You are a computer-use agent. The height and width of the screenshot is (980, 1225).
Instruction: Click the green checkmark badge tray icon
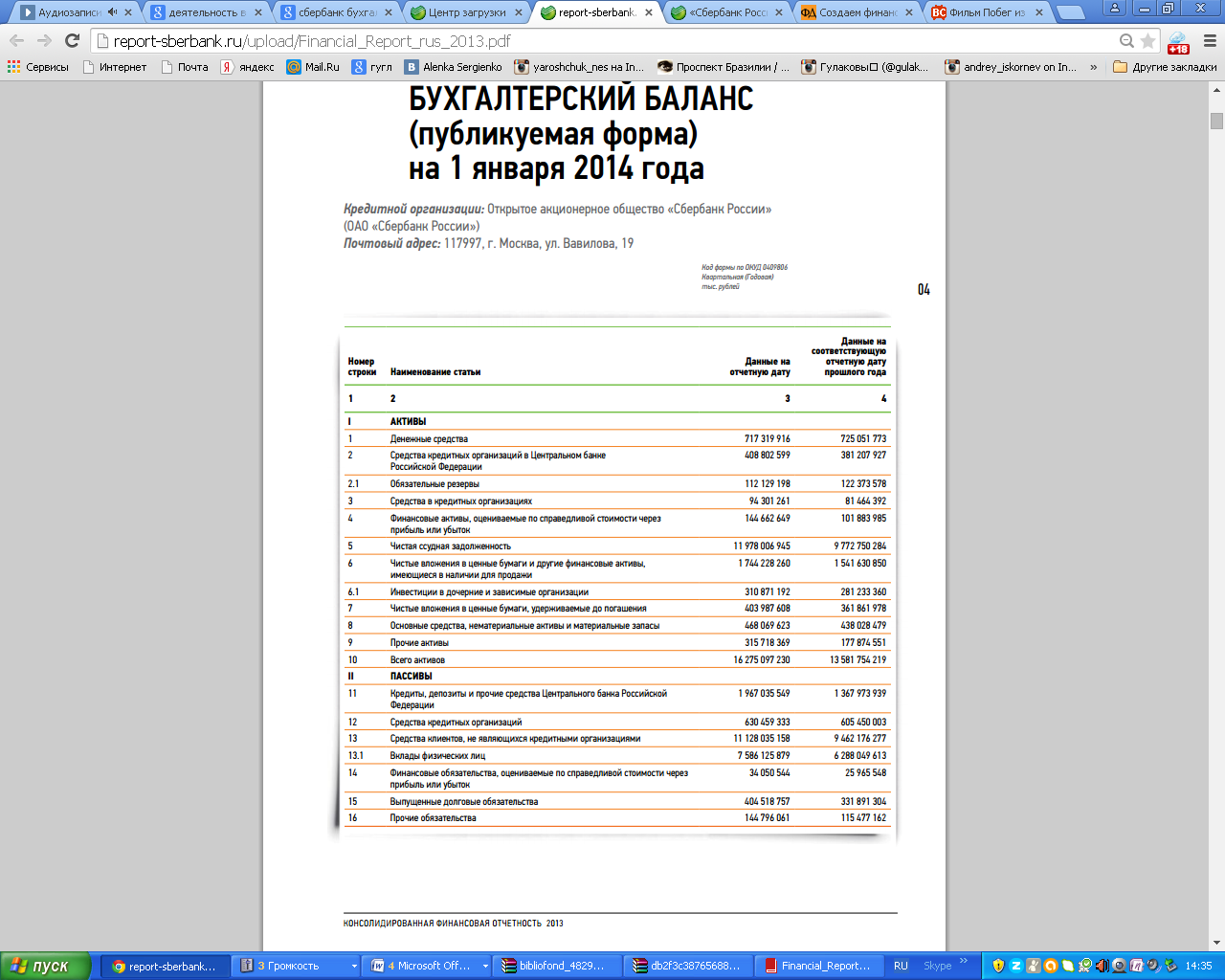tap(1085, 966)
